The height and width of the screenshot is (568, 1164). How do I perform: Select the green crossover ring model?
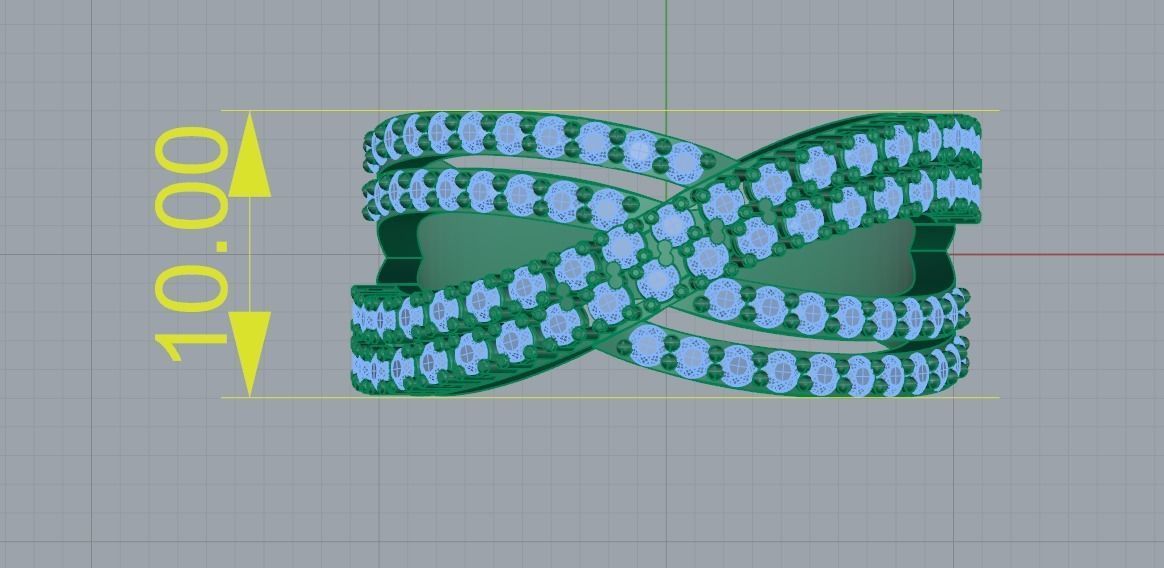pyautogui.click(x=666, y=254)
